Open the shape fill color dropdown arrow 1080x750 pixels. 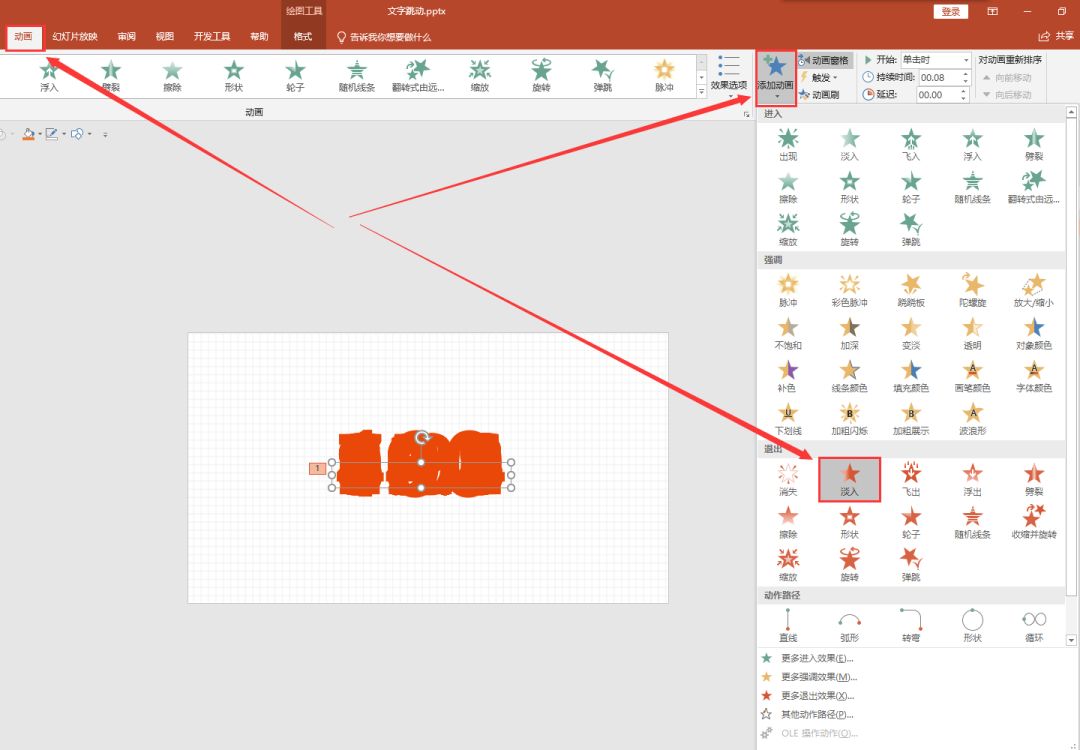pos(40,134)
